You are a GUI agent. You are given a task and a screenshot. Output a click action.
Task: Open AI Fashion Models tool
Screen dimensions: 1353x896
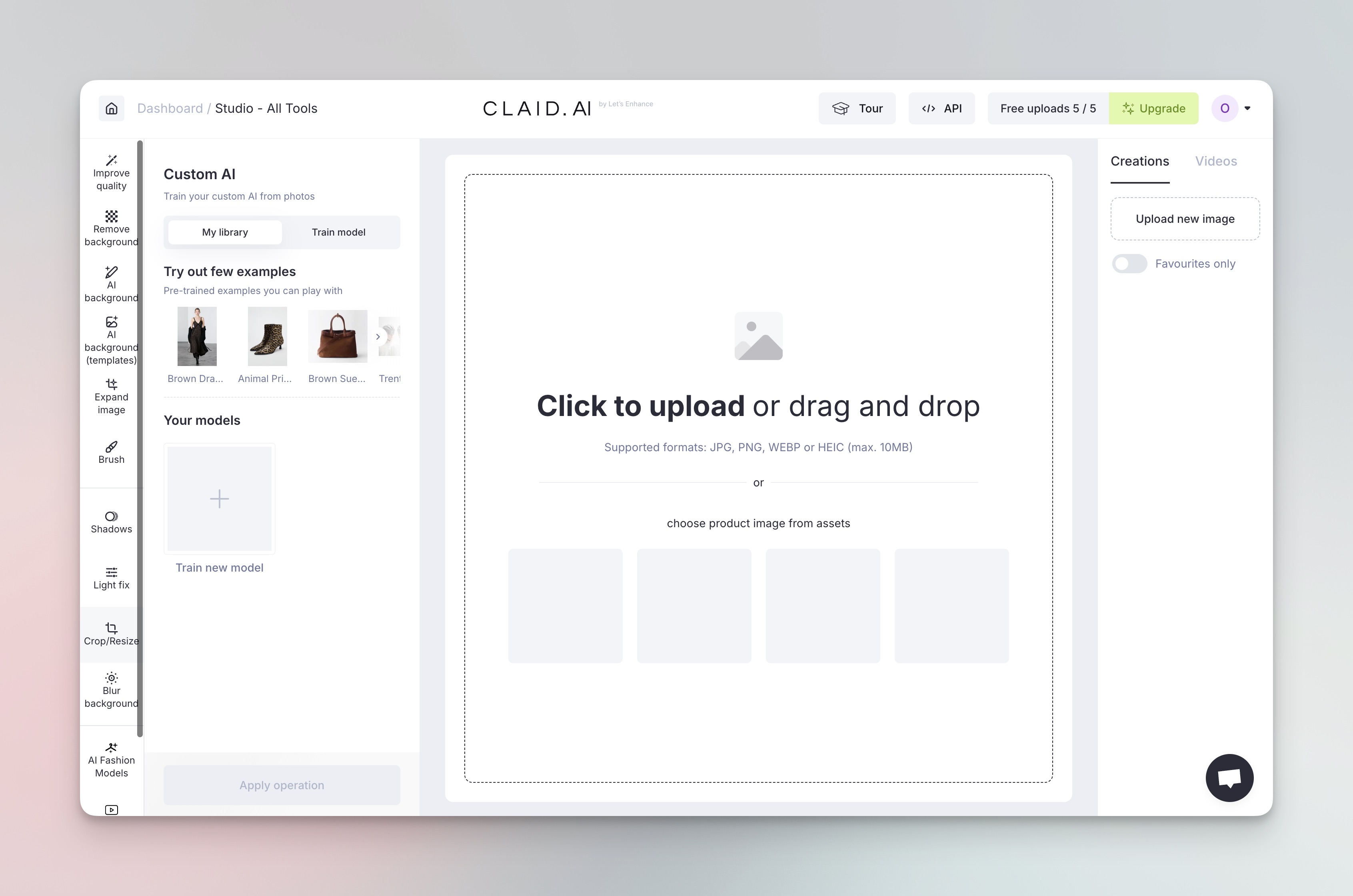112,760
